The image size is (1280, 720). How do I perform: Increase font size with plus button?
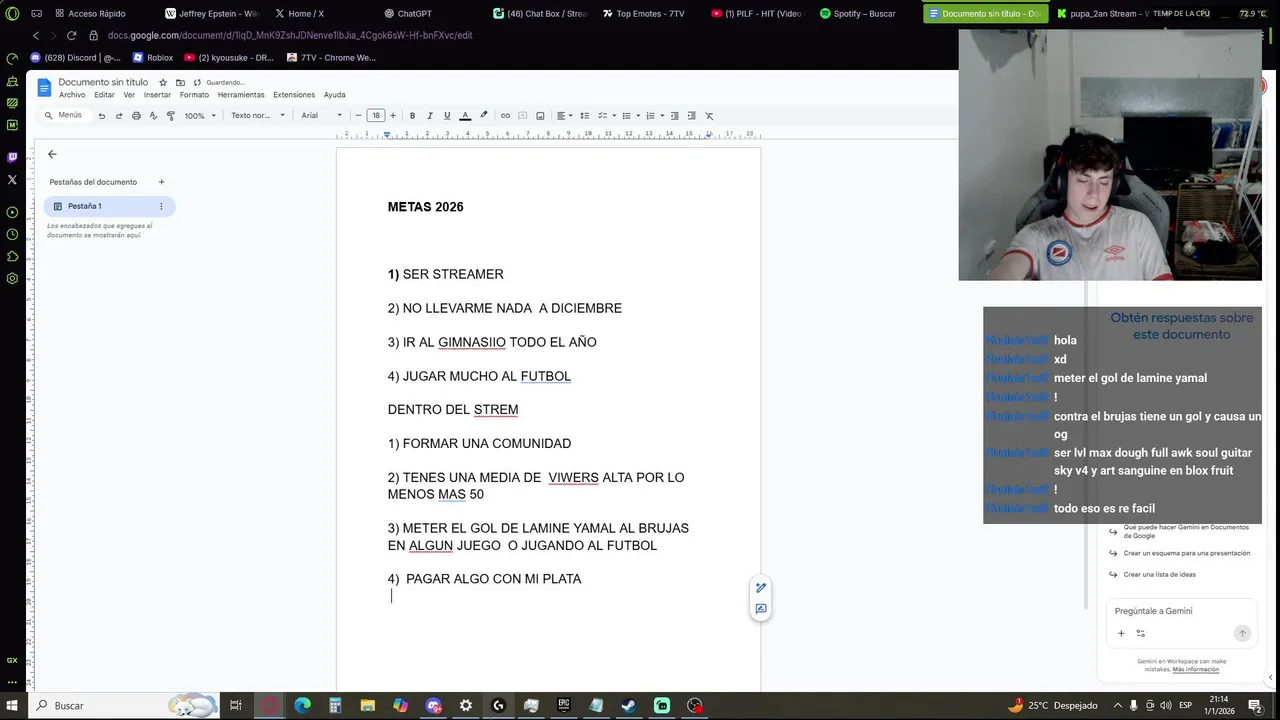tap(392, 116)
